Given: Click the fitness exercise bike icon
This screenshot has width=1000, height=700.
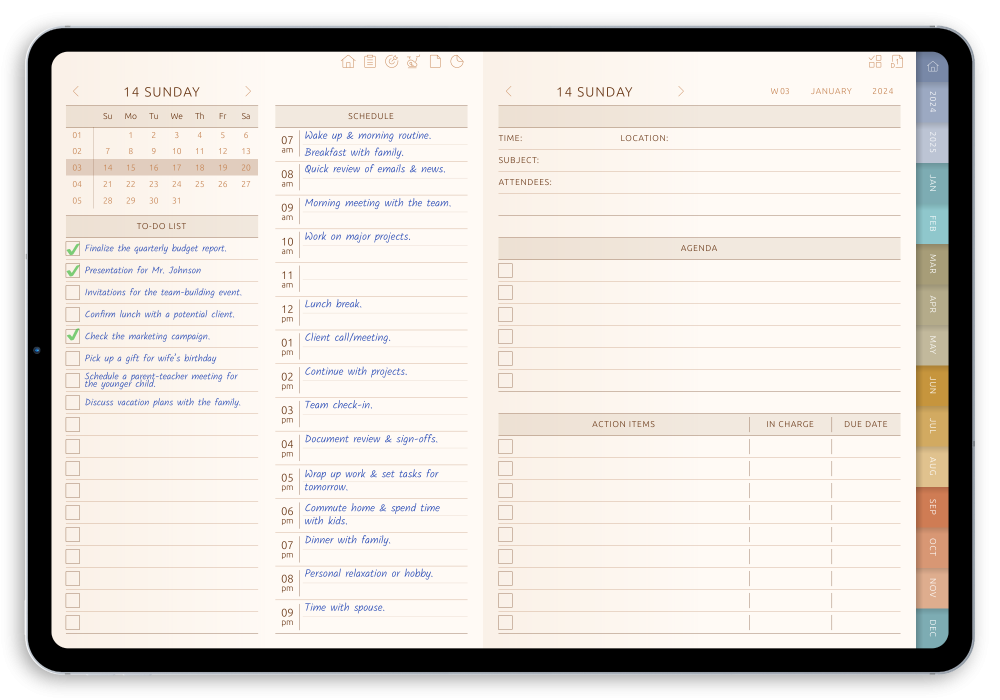Looking at the screenshot, I should click(413, 61).
